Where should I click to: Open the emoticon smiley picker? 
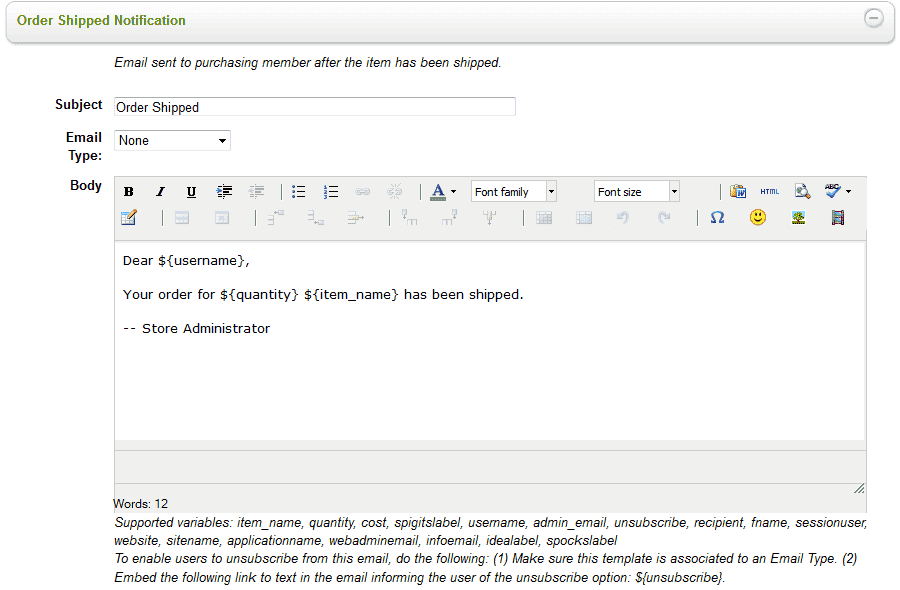click(758, 217)
